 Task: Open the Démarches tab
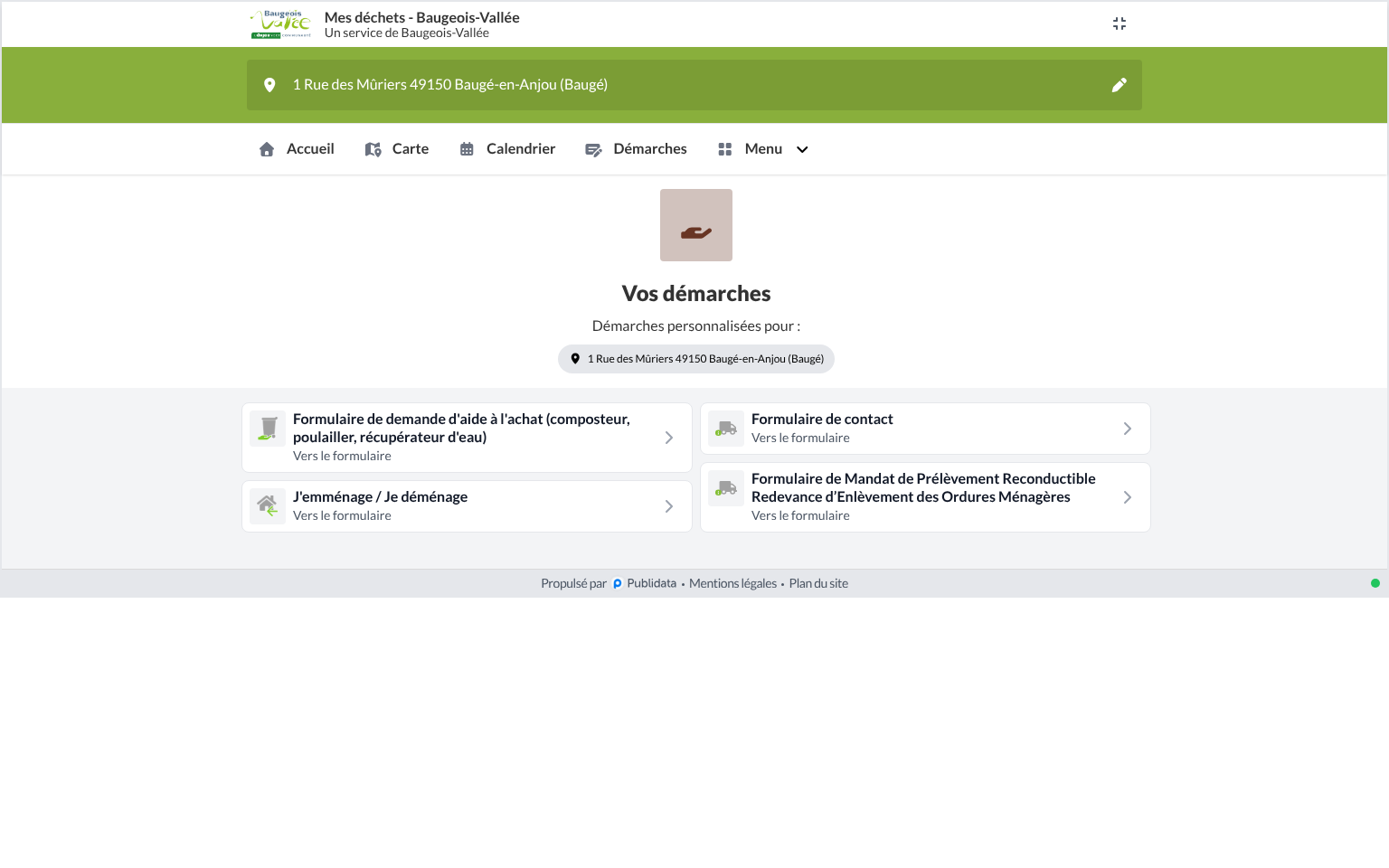coord(637,149)
